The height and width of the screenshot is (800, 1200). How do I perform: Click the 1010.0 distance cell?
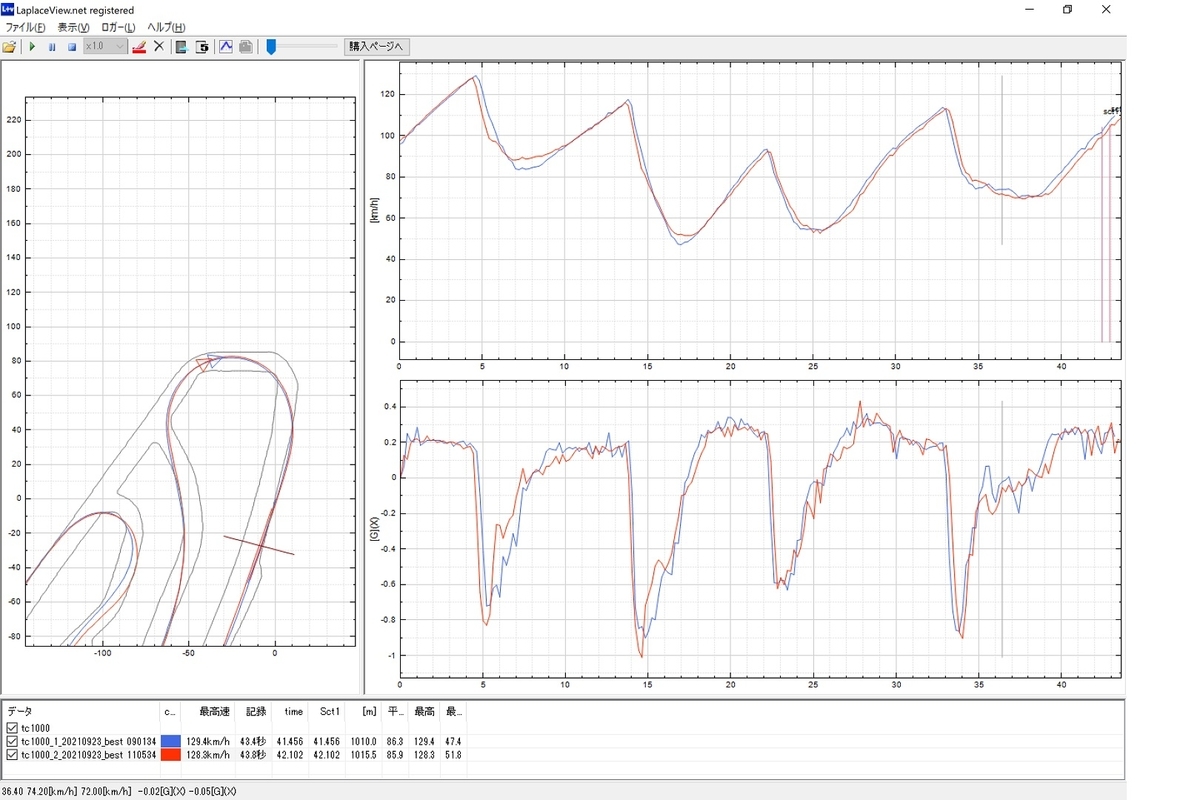363,741
